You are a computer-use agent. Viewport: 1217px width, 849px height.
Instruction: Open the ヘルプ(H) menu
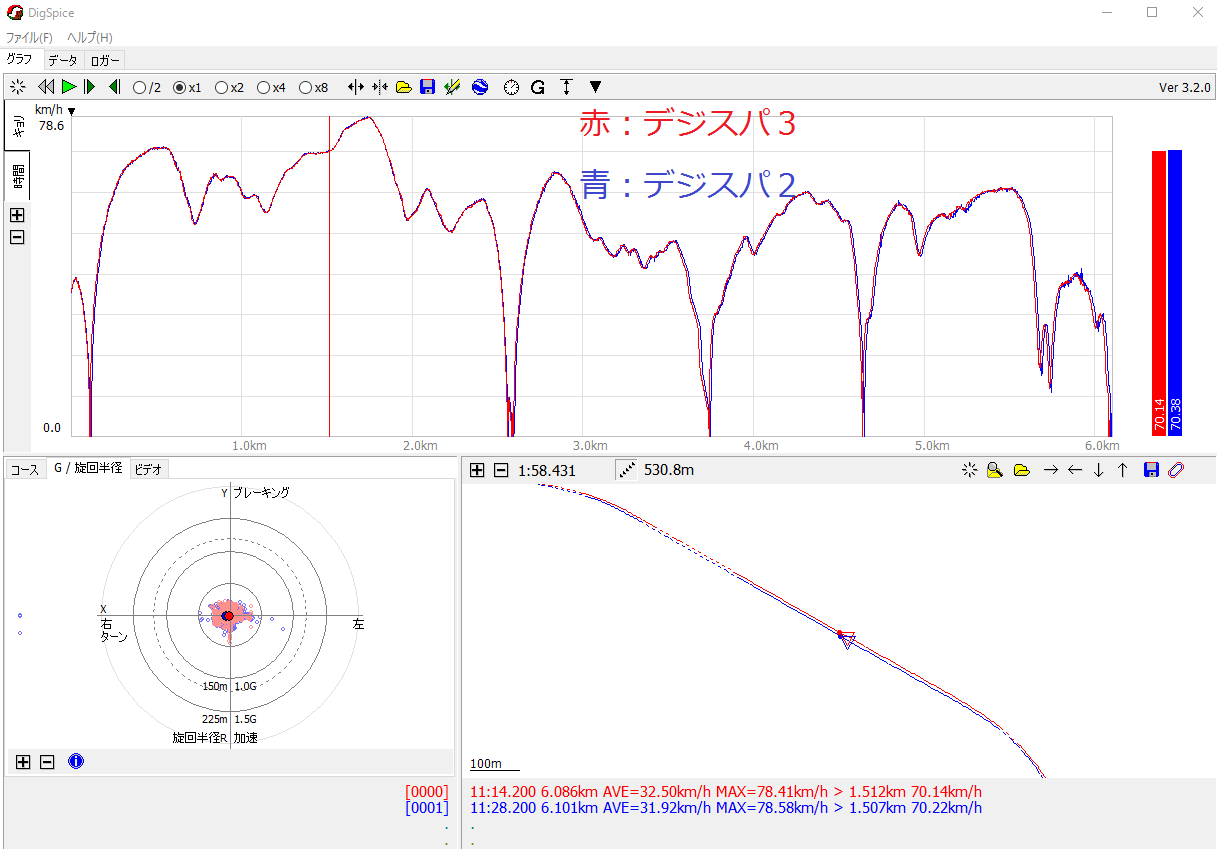pyautogui.click(x=90, y=37)
